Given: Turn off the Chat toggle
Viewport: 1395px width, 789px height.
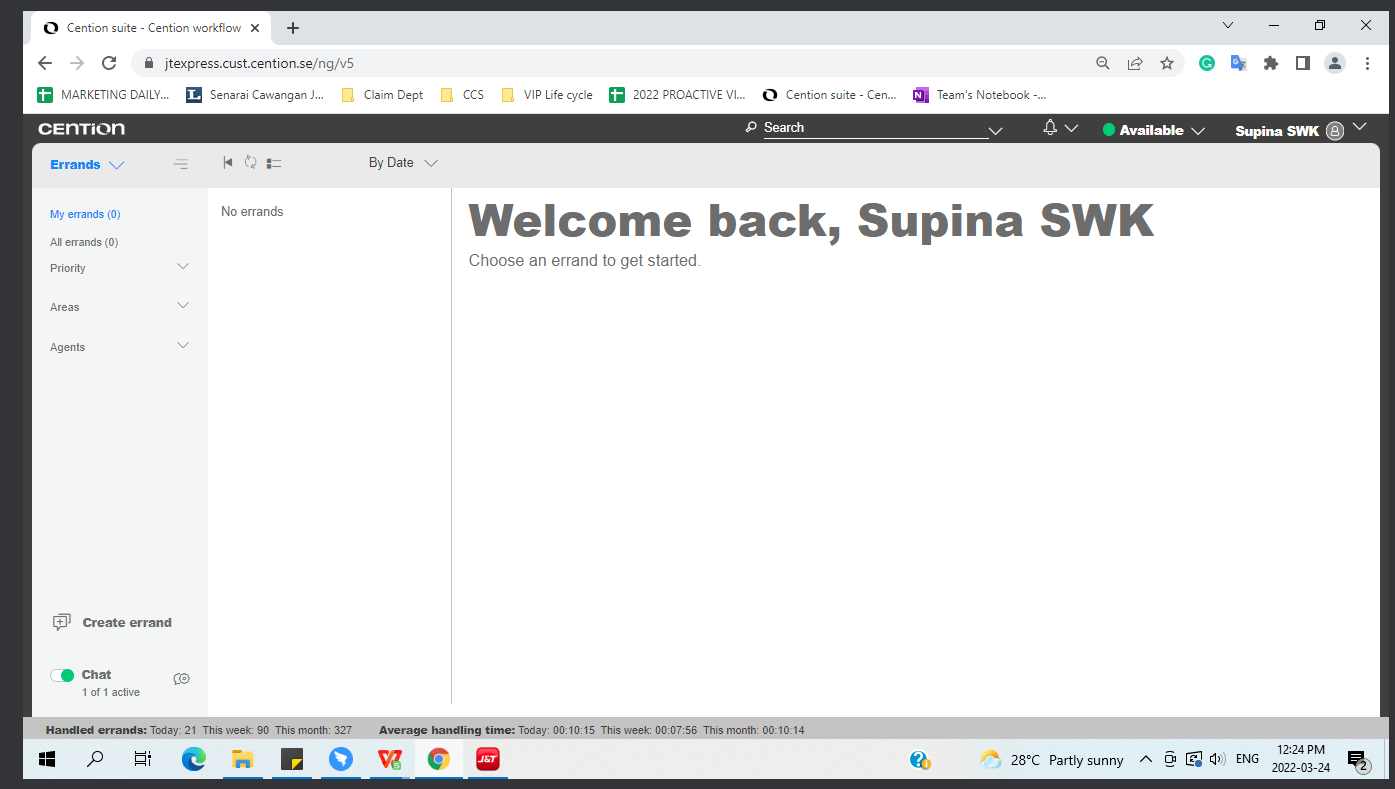Looking at the screenshot, I should [62, 675].
